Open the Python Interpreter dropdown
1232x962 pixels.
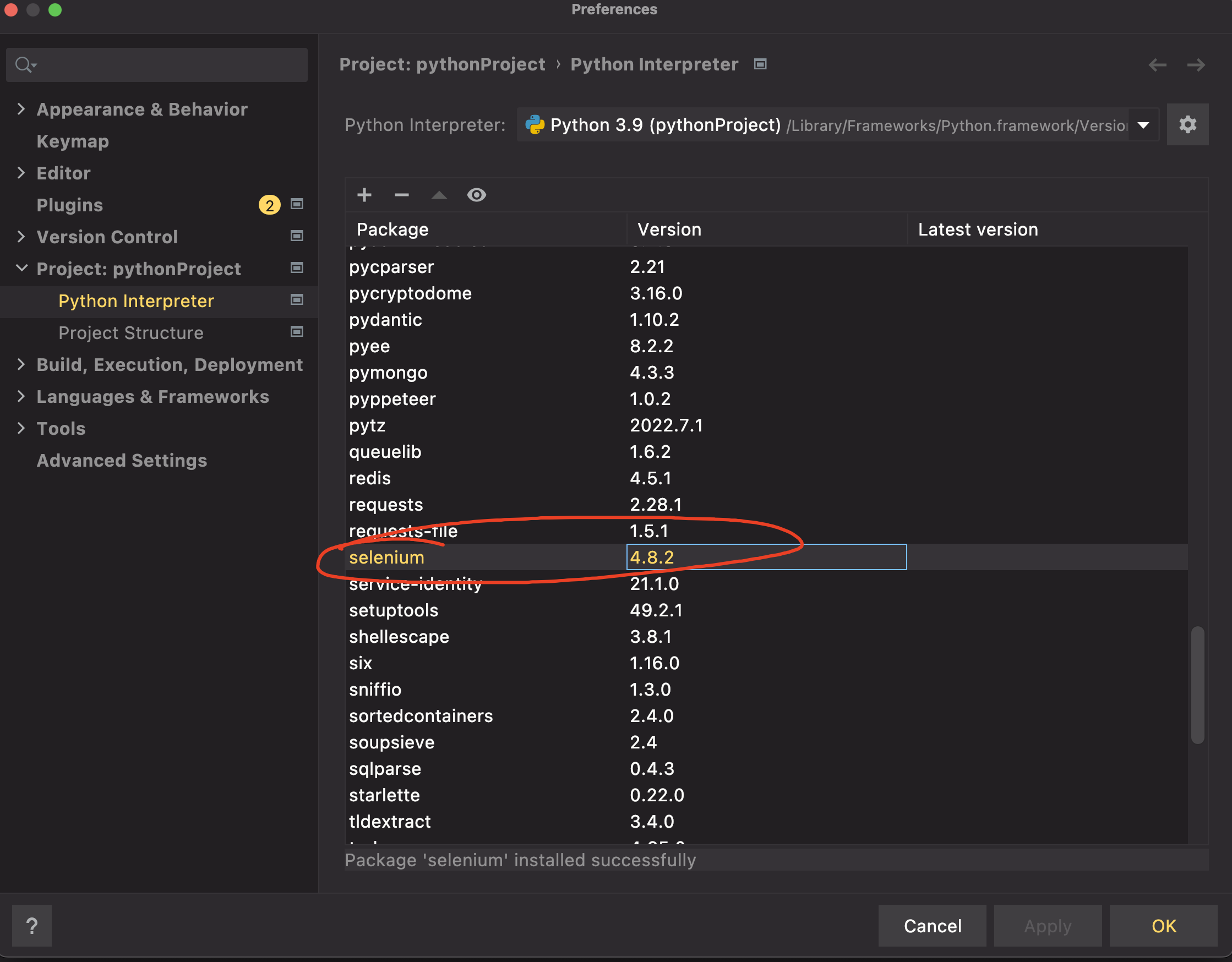pos(1143,124)
